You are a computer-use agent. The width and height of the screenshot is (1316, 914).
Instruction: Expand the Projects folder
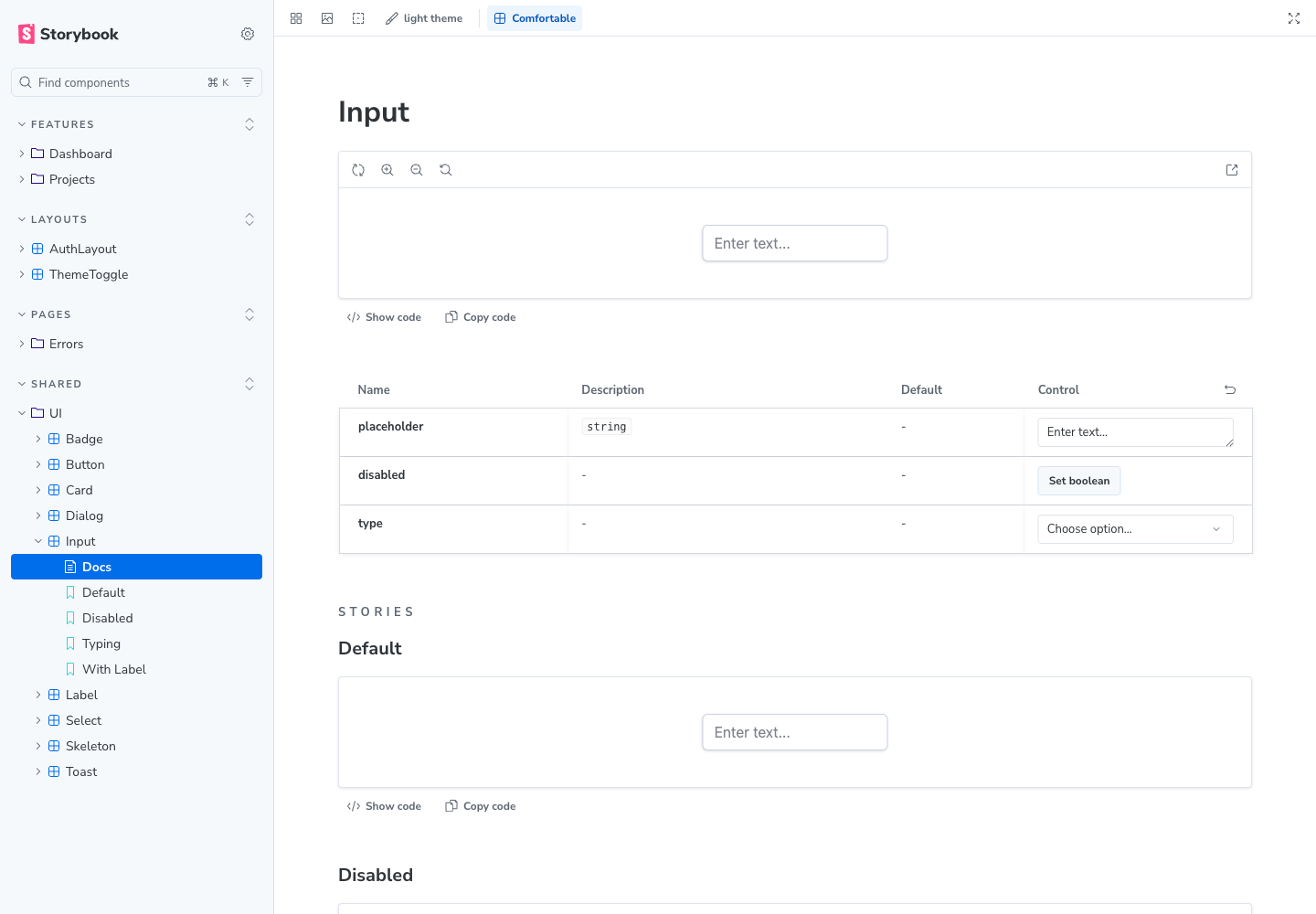pyautogui.click(x=136, y=179)
